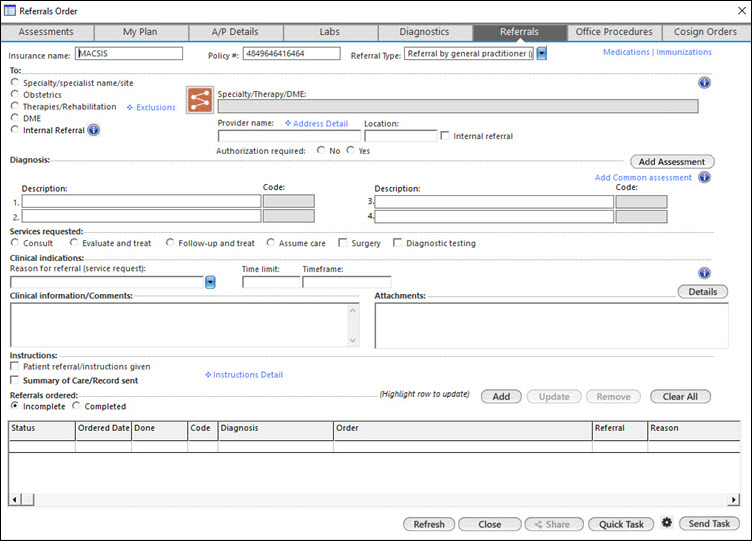Tick Summary of Care/Record sent checkbox
The height and width of the screenshot is (541, 752).
click(x=15, y=380)
